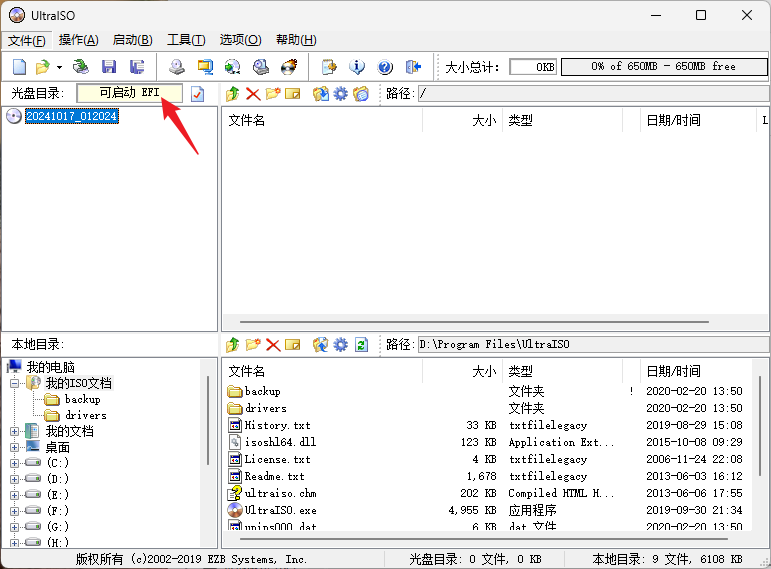Click the checkmark document icon beside boot field

(x=197, y=93)
